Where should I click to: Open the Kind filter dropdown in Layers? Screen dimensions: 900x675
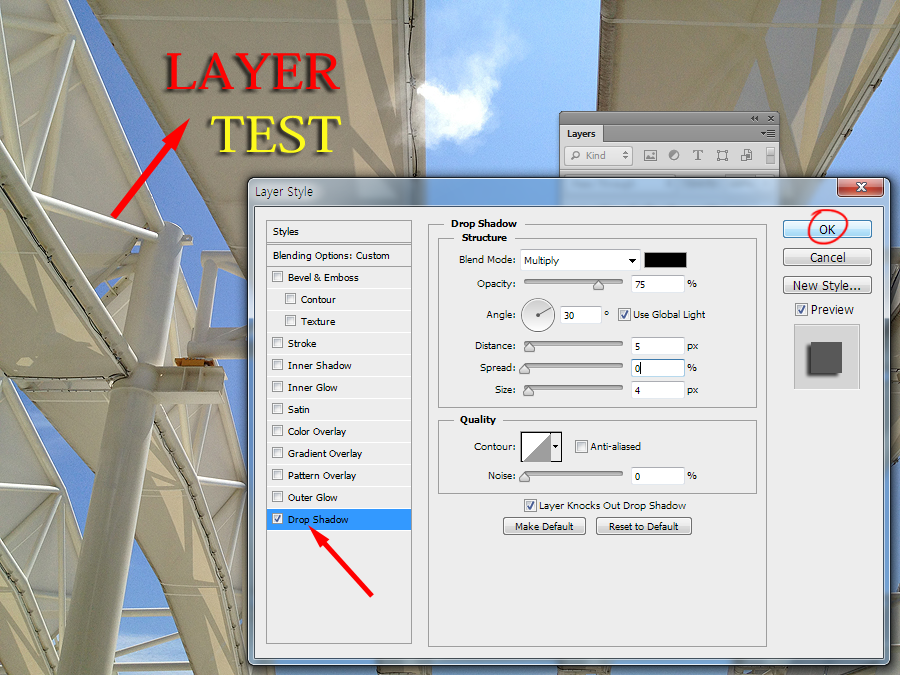tap(598, 156)
